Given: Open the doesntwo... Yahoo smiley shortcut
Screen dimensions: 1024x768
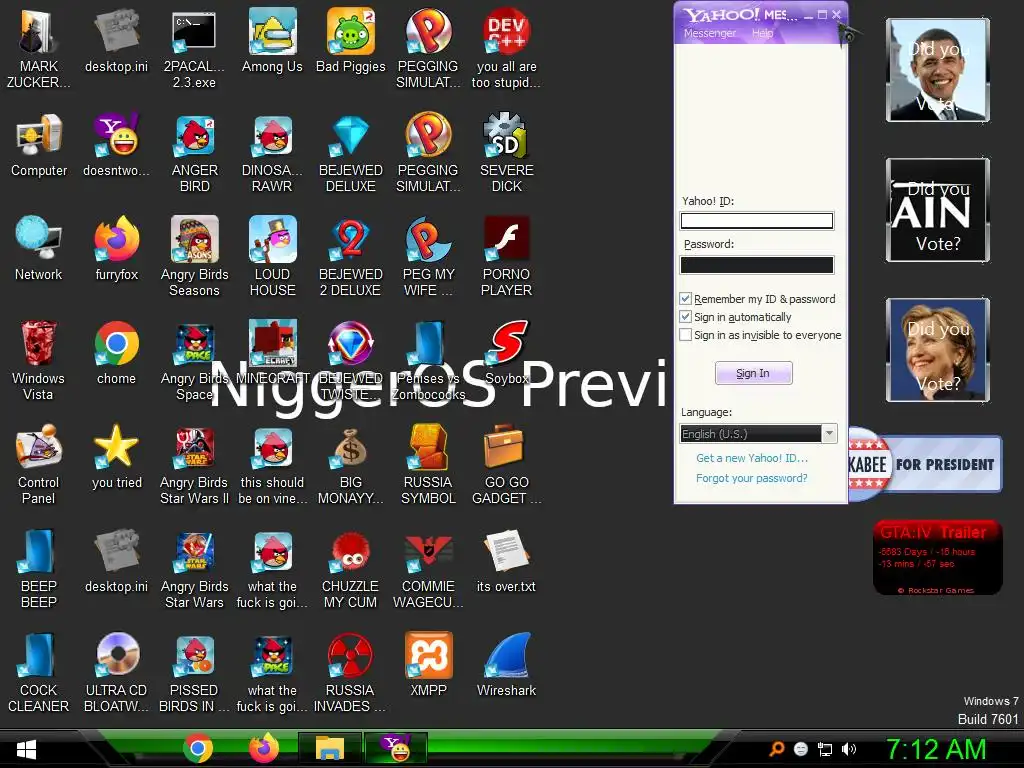Looking at the screenshot, I should [117, 145].
